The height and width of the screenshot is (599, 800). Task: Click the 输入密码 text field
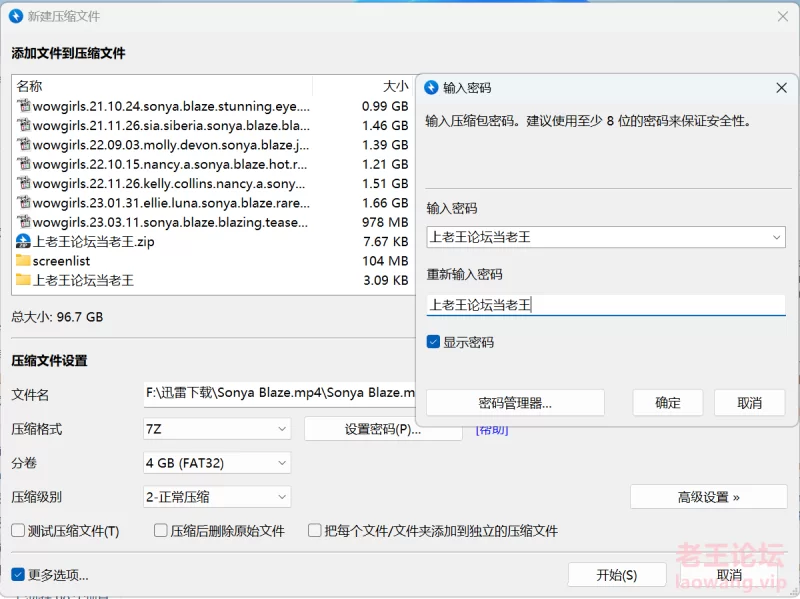[606, 237]
